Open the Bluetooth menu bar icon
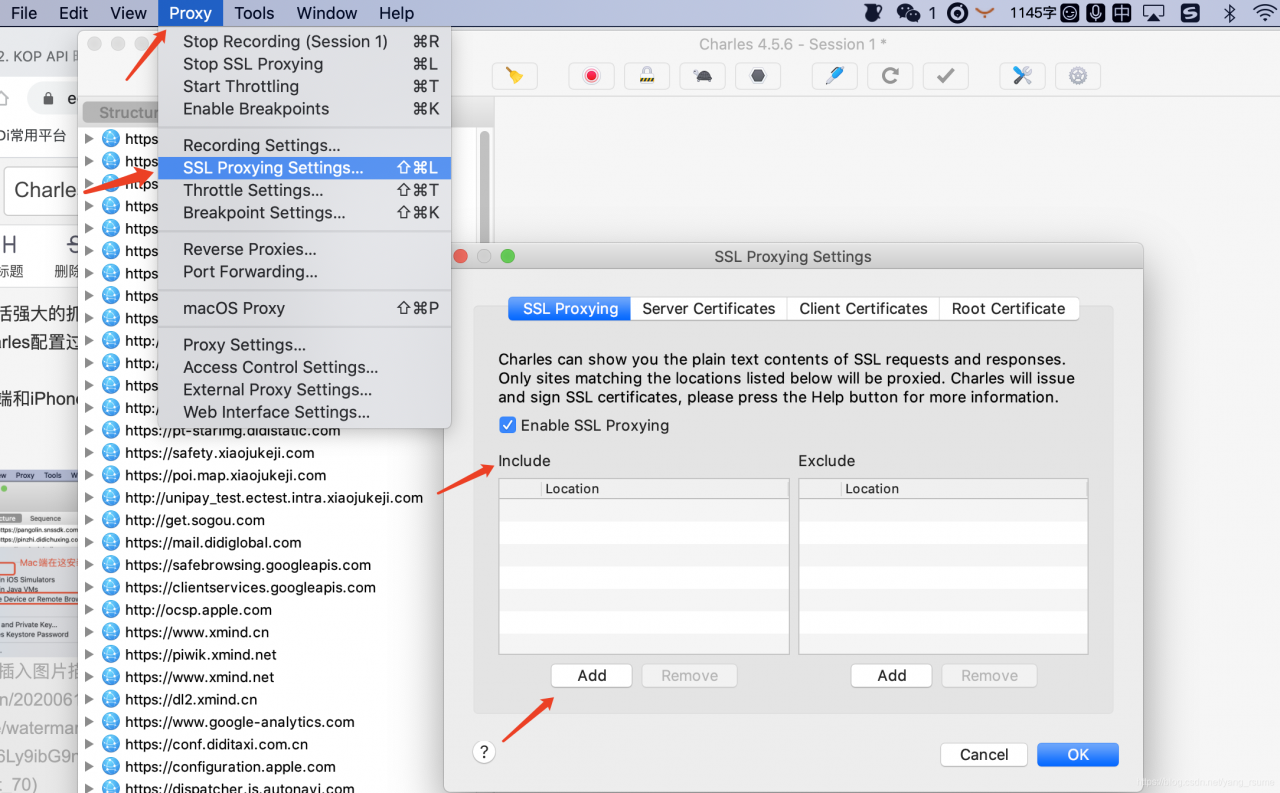 pos(1230,13)
